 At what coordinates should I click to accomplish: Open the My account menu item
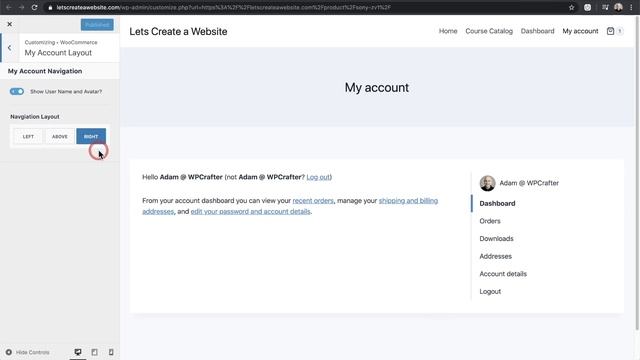pyautogui.click(x=580, y=31)
